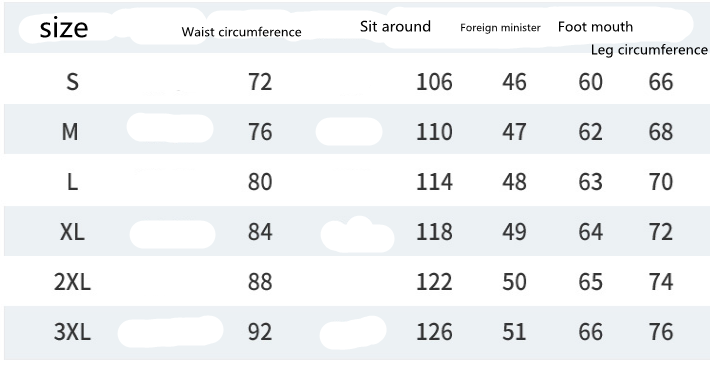Click the 'size' column header
This screenshot has height=367, width=710.
(x=64, y=28)
